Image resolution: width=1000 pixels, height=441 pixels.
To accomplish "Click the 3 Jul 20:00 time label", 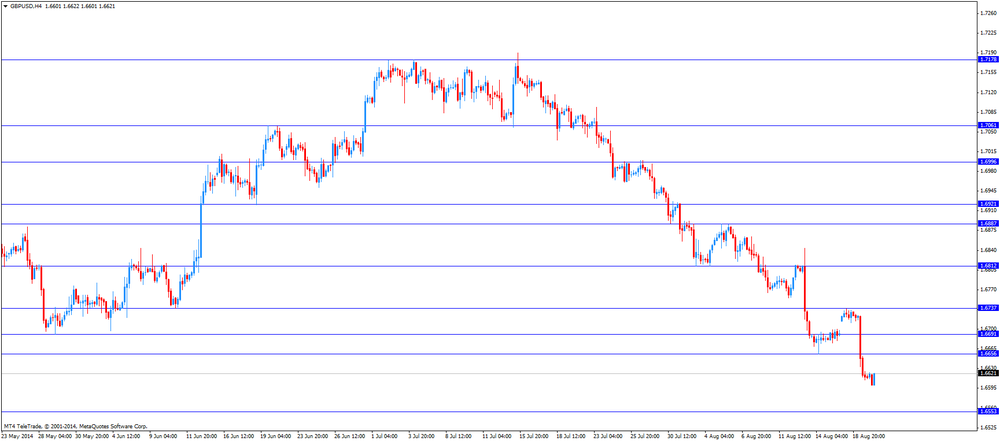I will click(424, 437).
